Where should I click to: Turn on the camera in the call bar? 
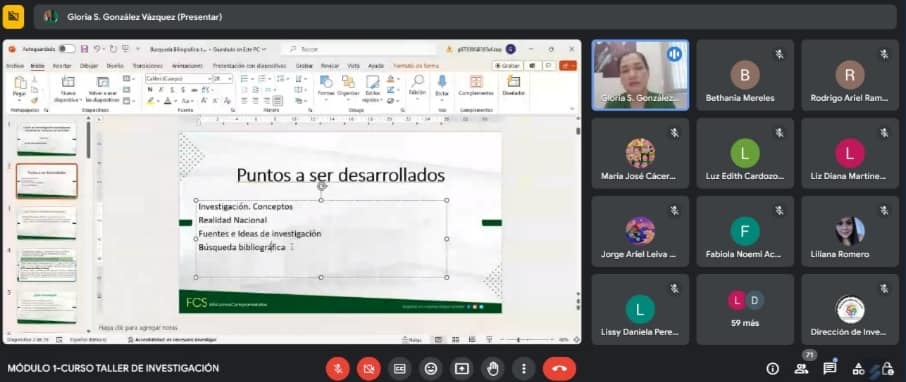(369, 369)
